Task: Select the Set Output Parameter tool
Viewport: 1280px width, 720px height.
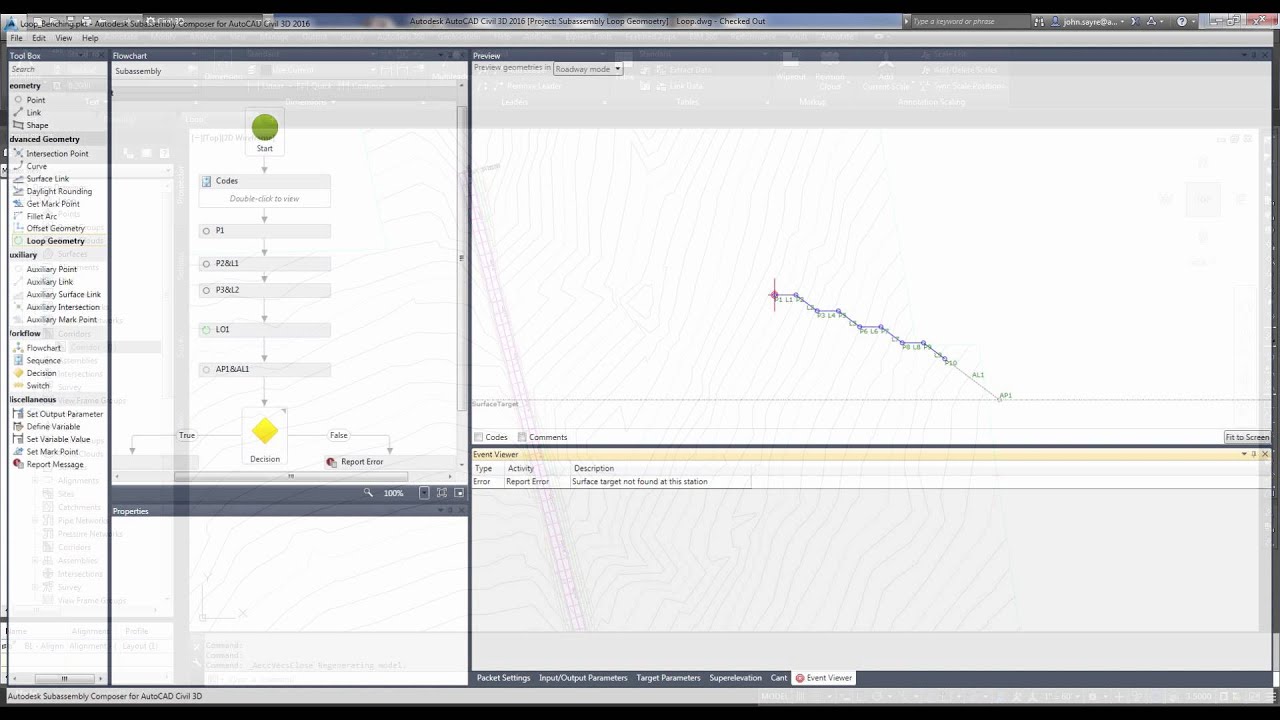Action: pos(65,414)
